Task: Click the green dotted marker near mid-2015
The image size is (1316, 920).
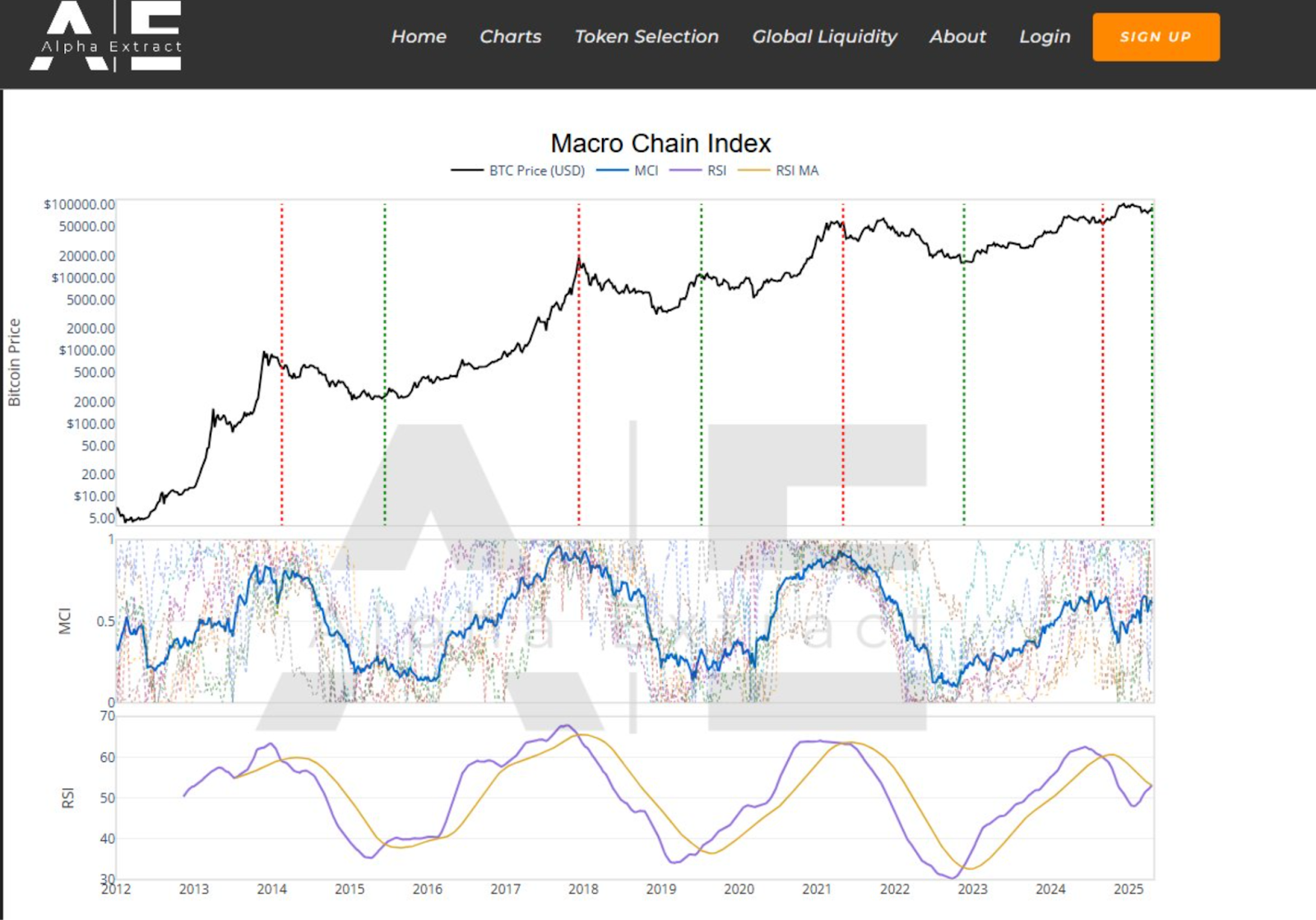Action: 384,364
